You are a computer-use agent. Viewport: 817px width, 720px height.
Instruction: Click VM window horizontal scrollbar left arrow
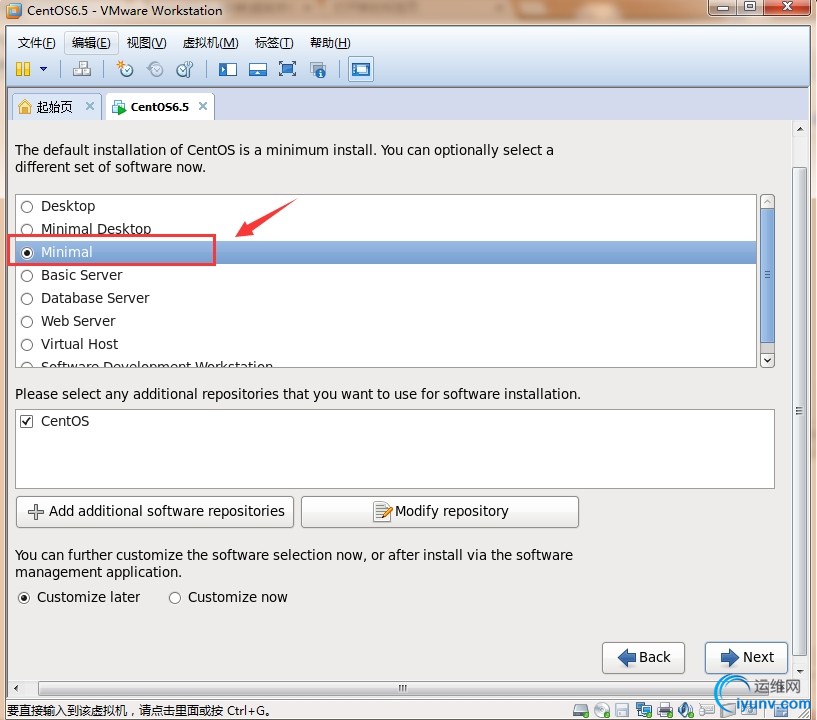point(16,688)
